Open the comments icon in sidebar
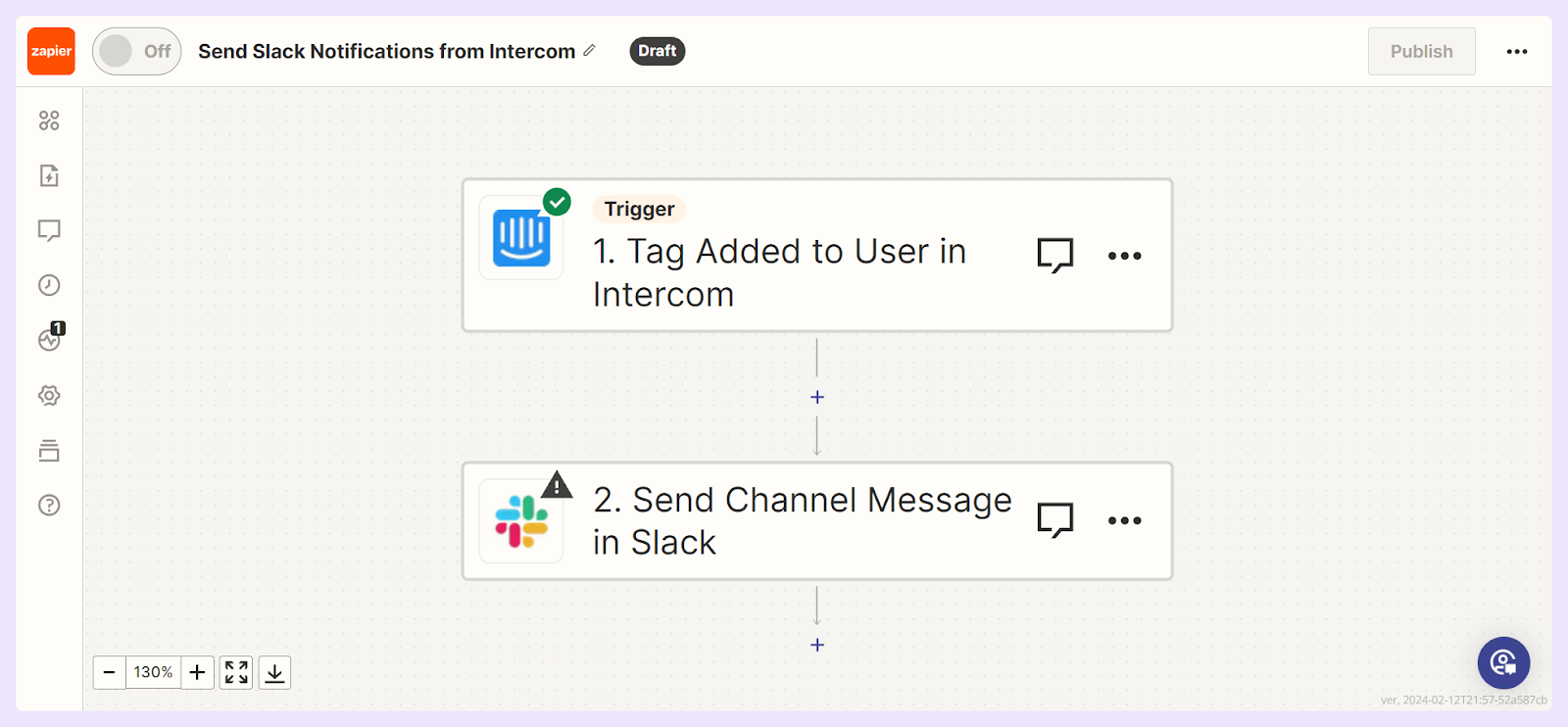Screen dimensions: 1568x727 pyautogui.click(x=49, y=230)
